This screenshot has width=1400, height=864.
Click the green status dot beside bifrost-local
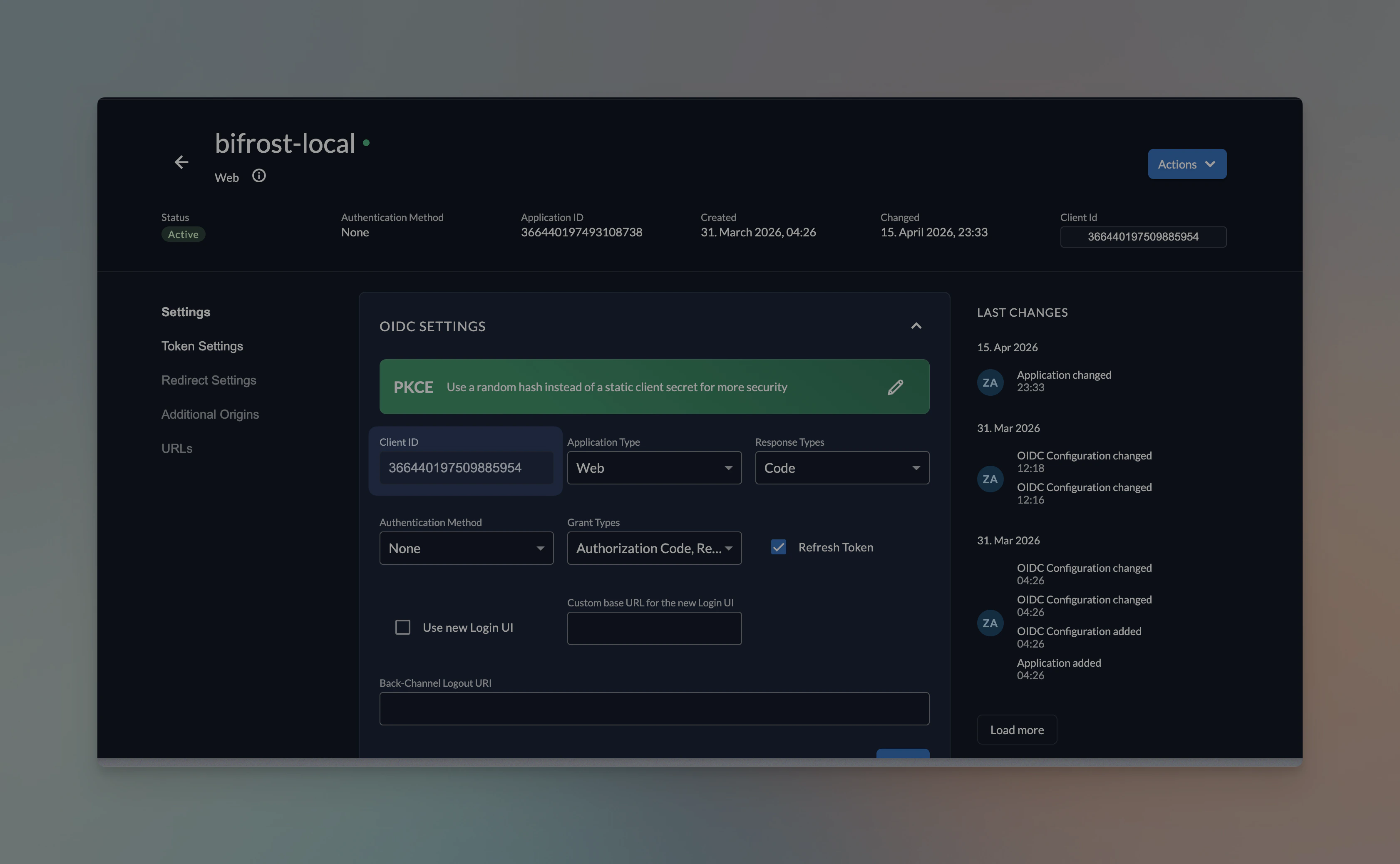366,143
